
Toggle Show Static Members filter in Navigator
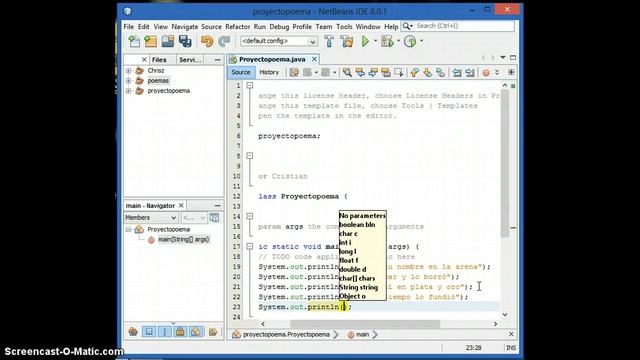click(x=164, y=331)
